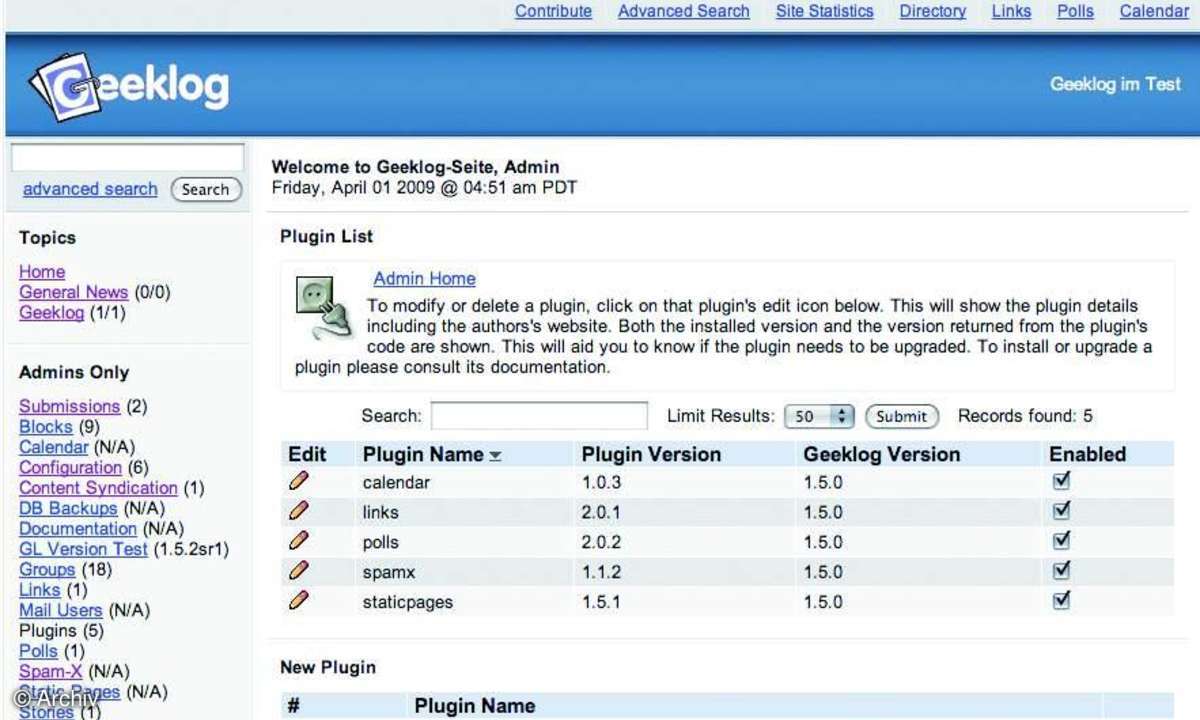Open Directory in the top navigation
The width and height of the screenshot is (1200, 720).
[933, 11]
